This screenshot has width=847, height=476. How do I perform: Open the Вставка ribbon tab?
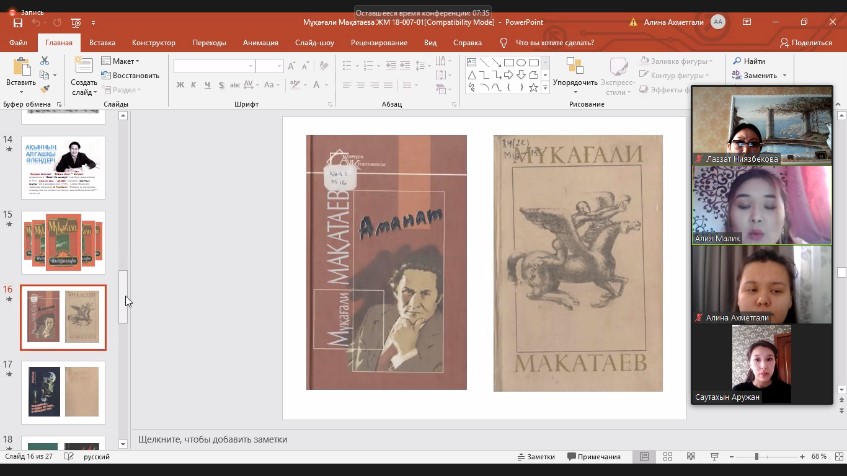tap(102, 43)
